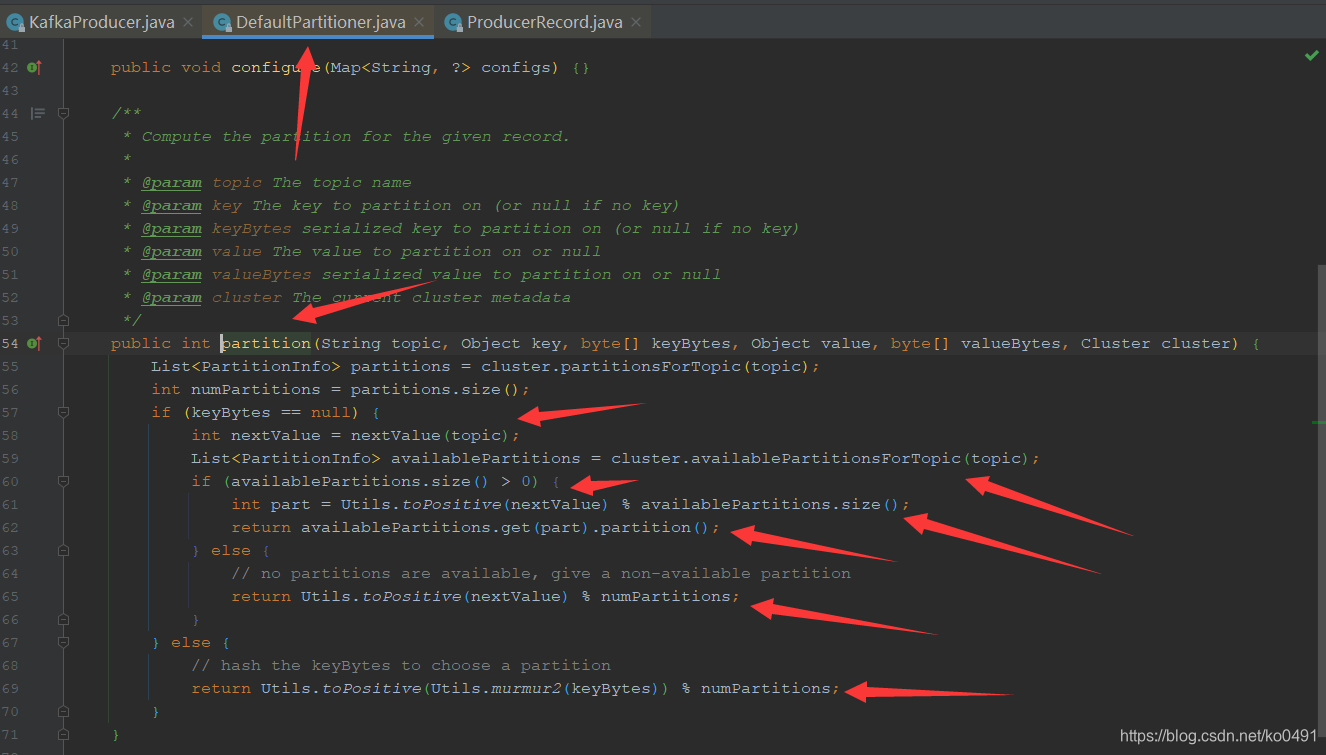The height and width of the screenshot is (755, 1326).
Task: Click the partitionsForTopic call on line 55
Action: coord(651,367)
